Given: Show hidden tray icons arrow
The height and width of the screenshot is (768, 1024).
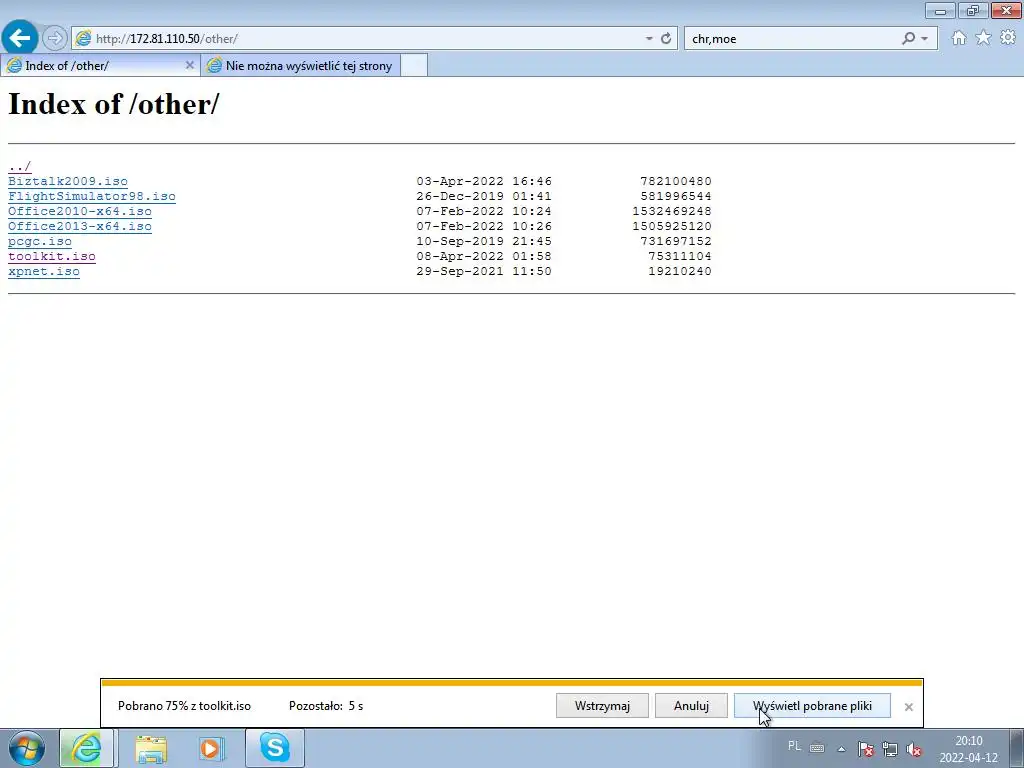Looking at the screenshot, I should pos(842,749).
